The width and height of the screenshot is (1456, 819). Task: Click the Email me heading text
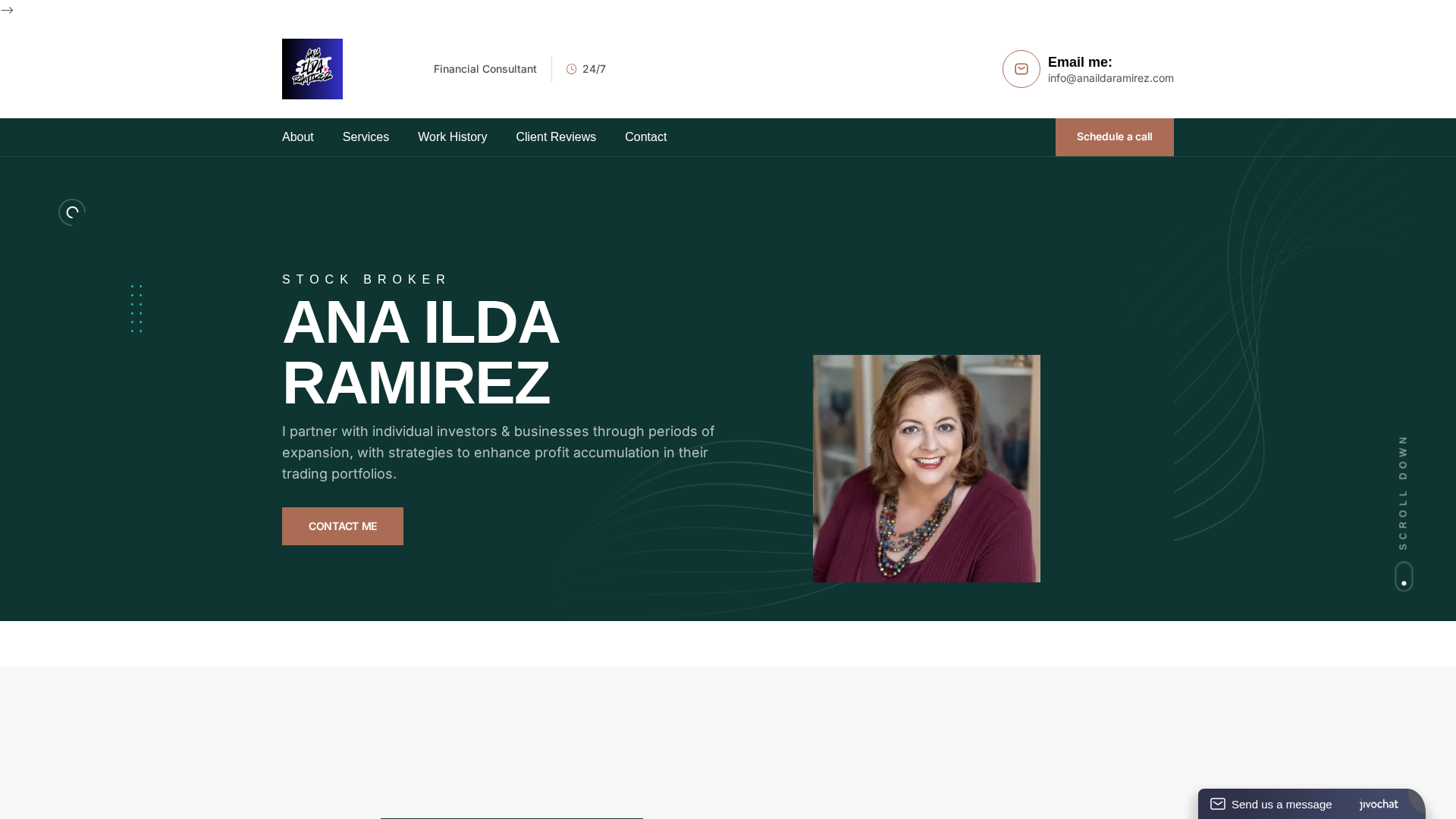(1080, 62)
